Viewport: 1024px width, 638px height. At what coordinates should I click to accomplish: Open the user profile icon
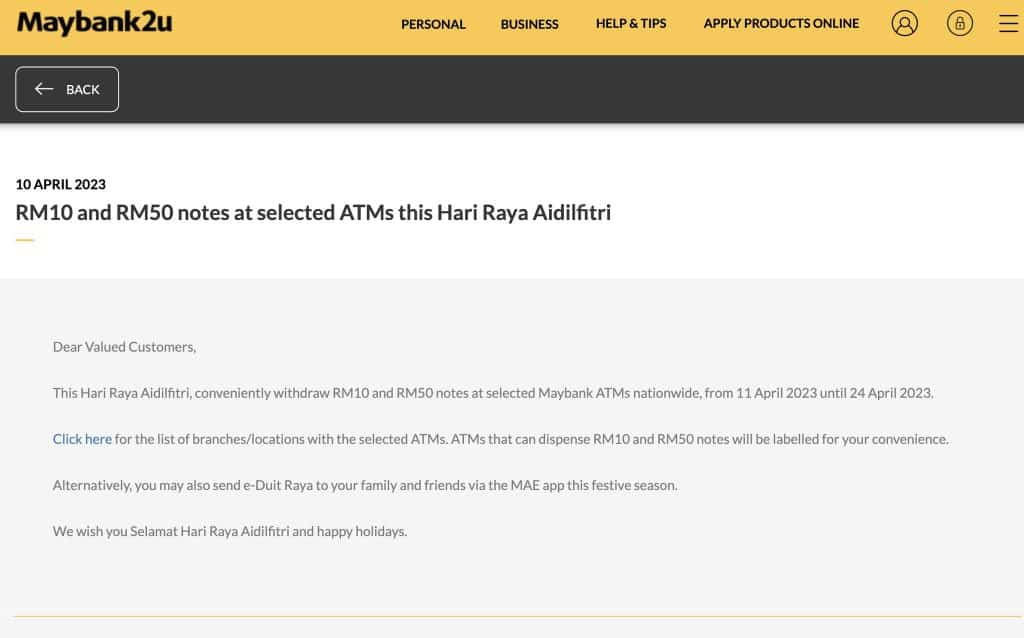(x=904, y=24)
